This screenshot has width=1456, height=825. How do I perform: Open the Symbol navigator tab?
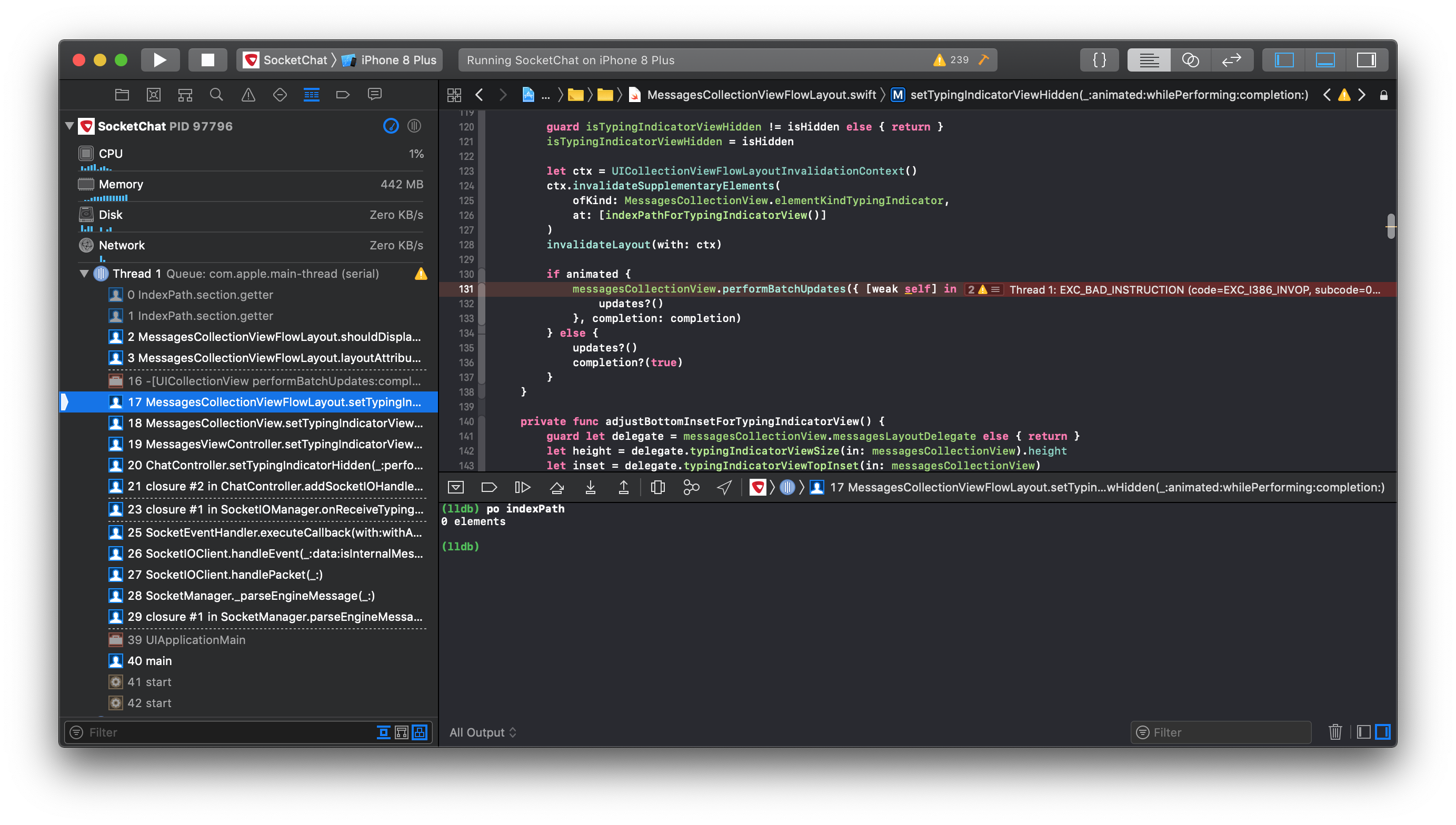tap(185, 95)
